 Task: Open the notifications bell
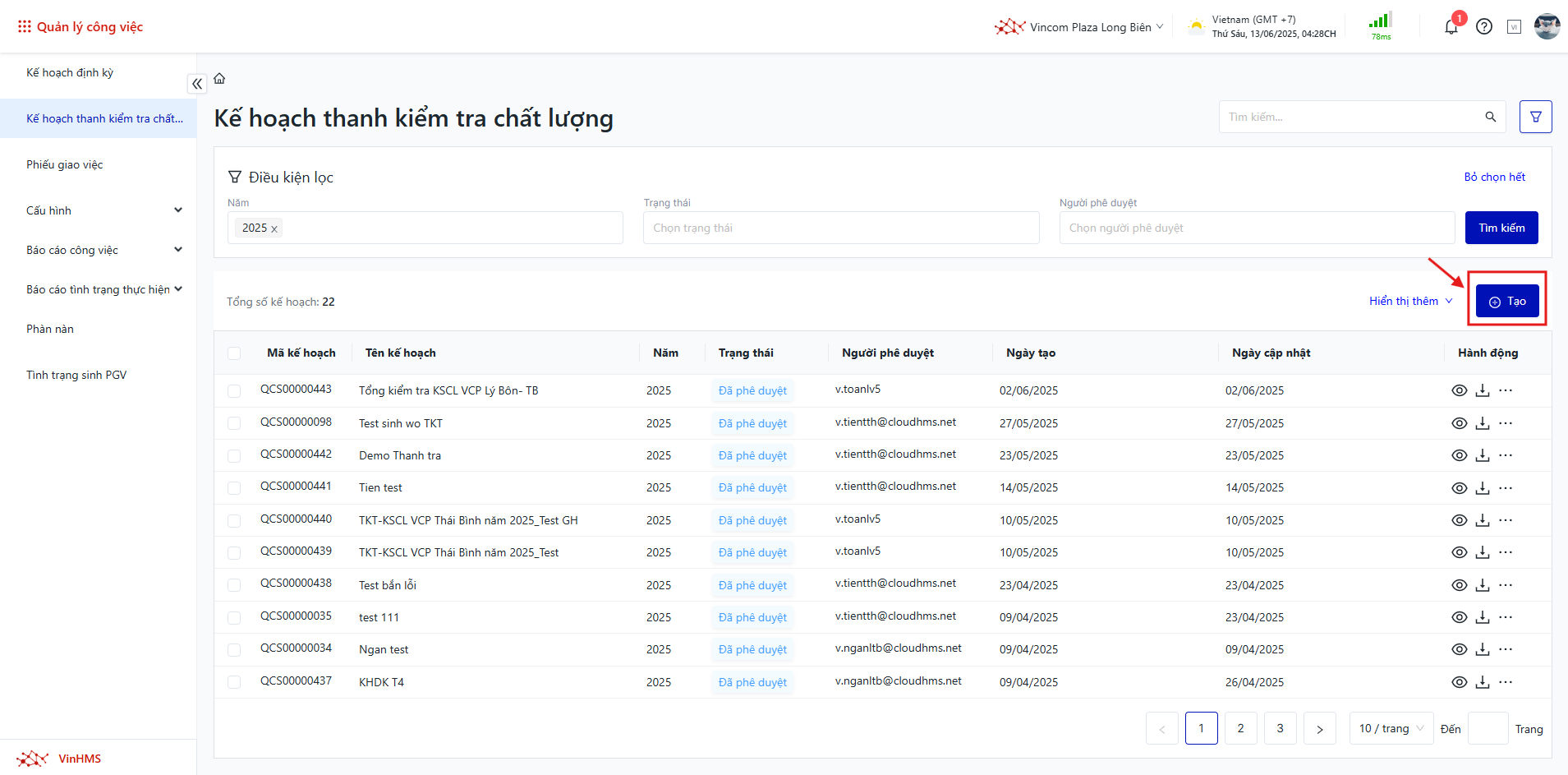1451,27
